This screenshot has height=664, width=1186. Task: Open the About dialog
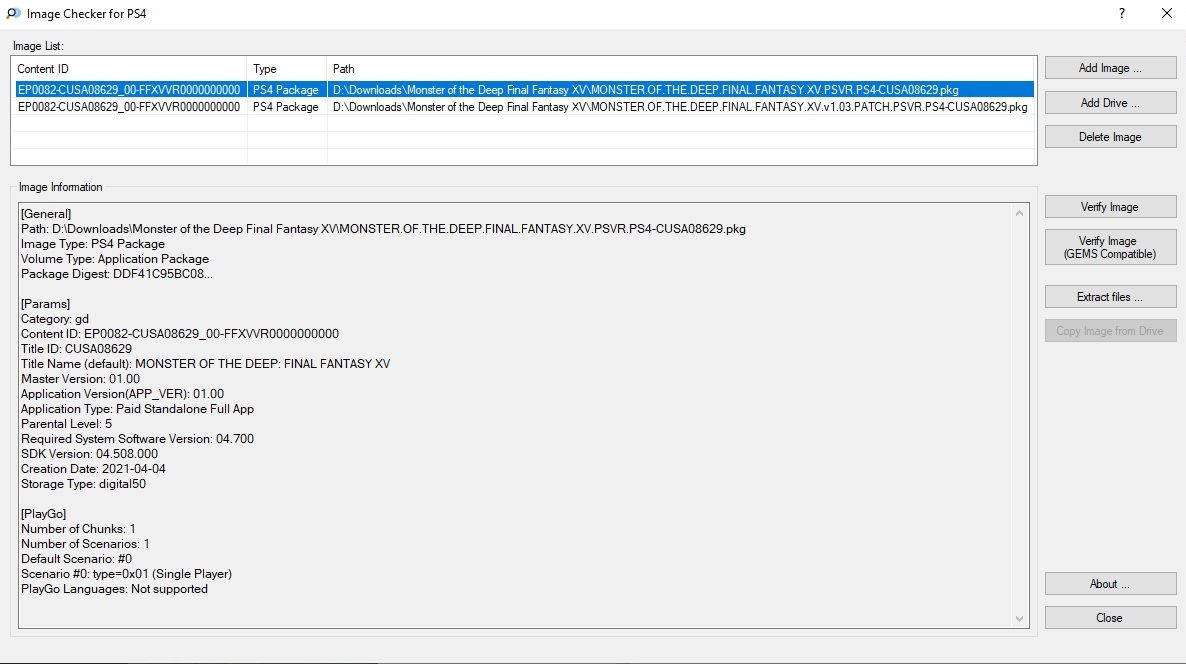click(1110, 584)
